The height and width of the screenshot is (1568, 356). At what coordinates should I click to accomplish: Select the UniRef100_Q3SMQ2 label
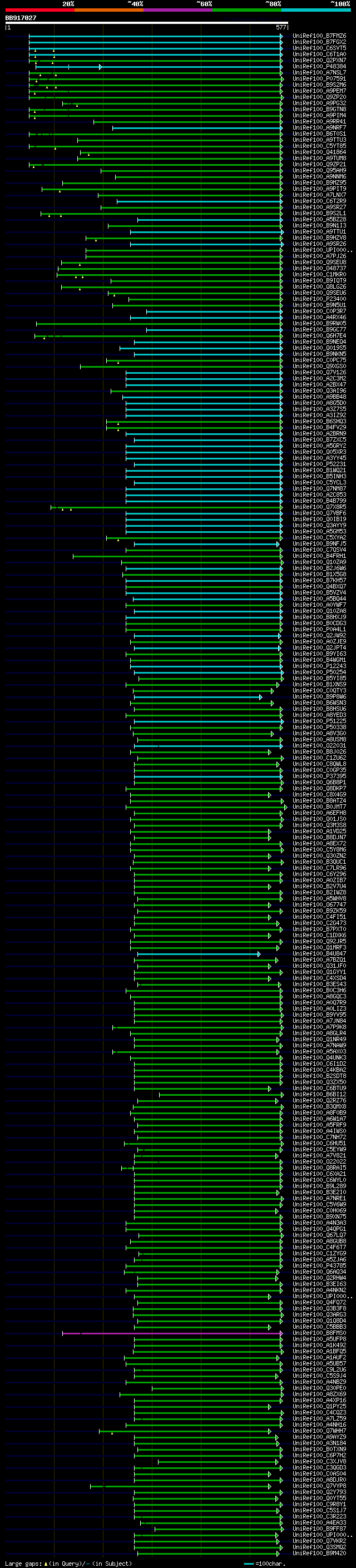pyautogui.click(x=319, y=1547)
